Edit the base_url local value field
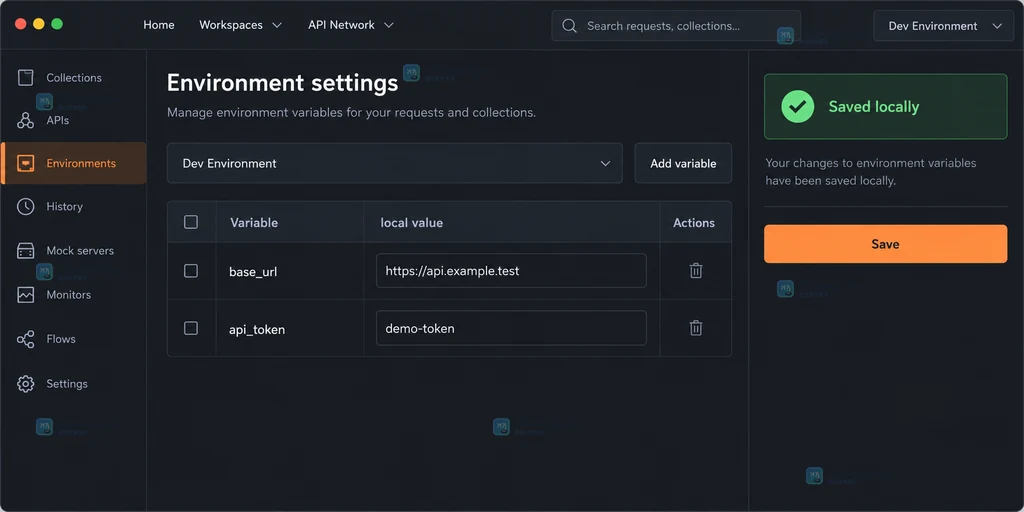The image size is (1024, 512). coord(511,270)
